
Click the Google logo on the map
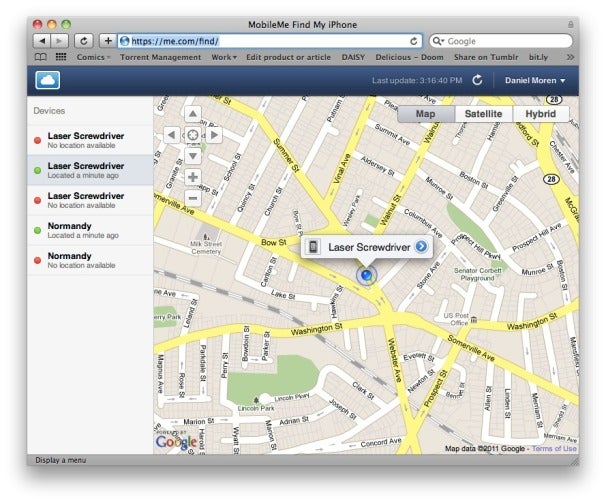point(176,442)
